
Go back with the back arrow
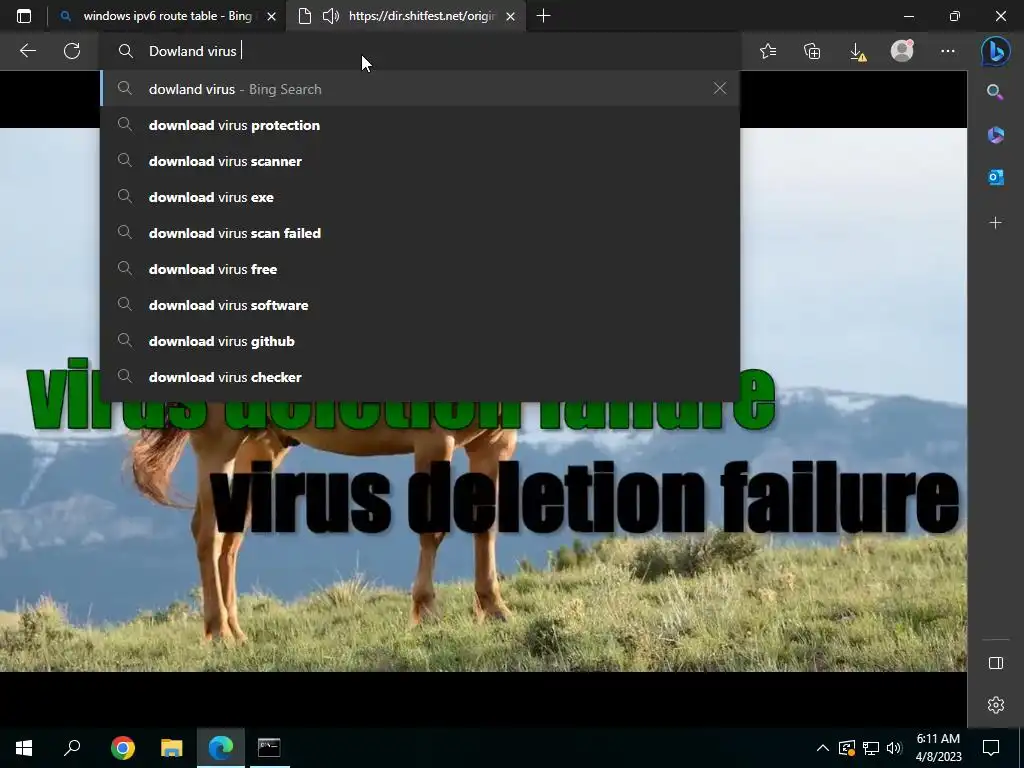point(27,51)
